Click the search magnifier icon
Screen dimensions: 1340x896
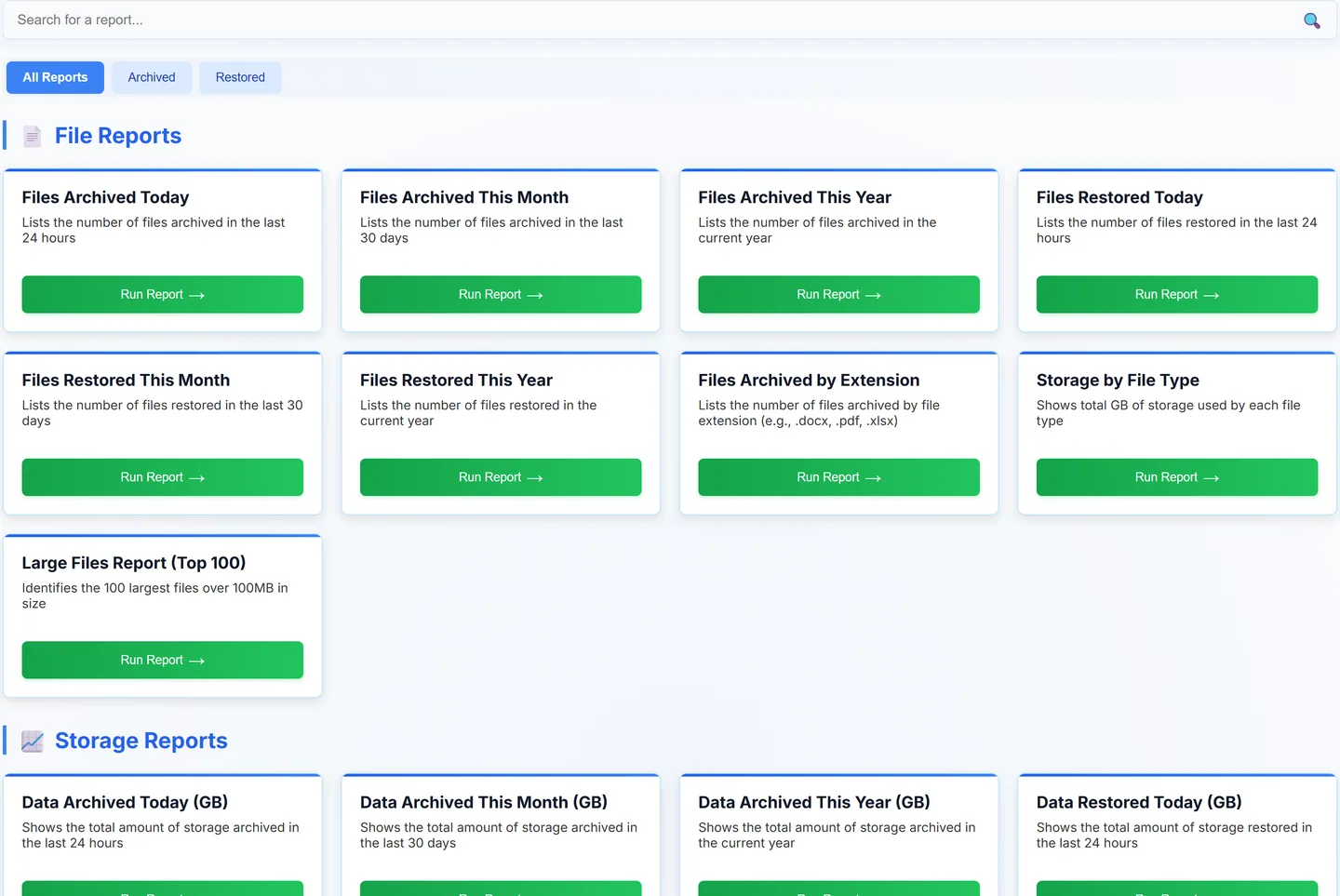click(1312, 20)
